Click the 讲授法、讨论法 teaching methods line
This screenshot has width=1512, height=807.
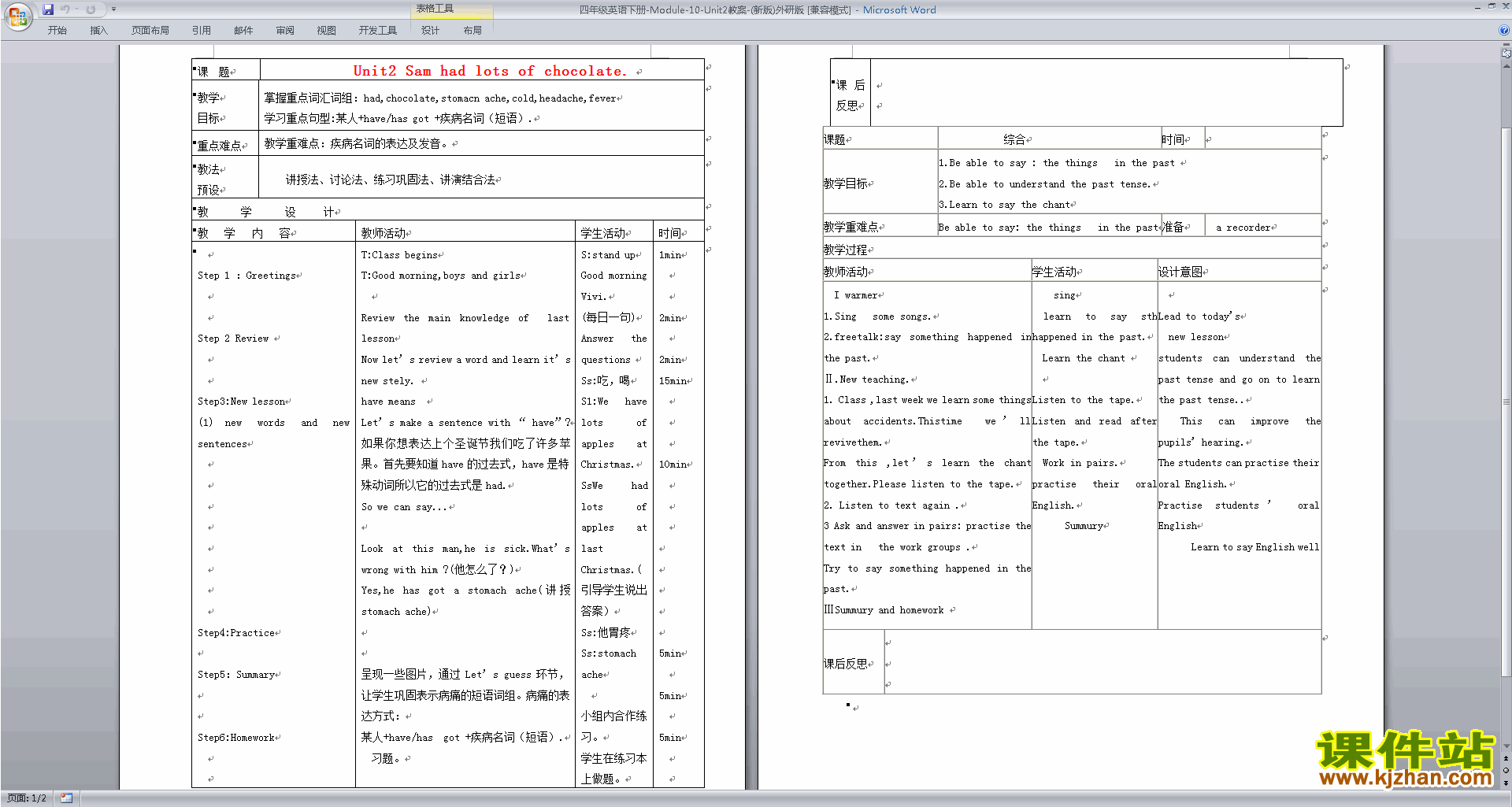tap(390, 180)
